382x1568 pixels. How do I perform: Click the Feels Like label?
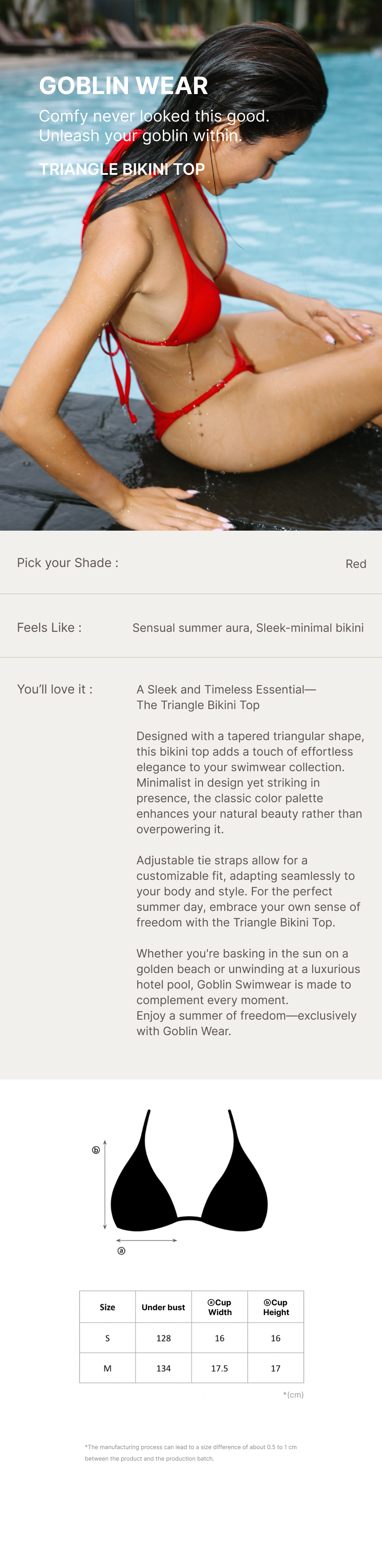(x=49, y=627)
